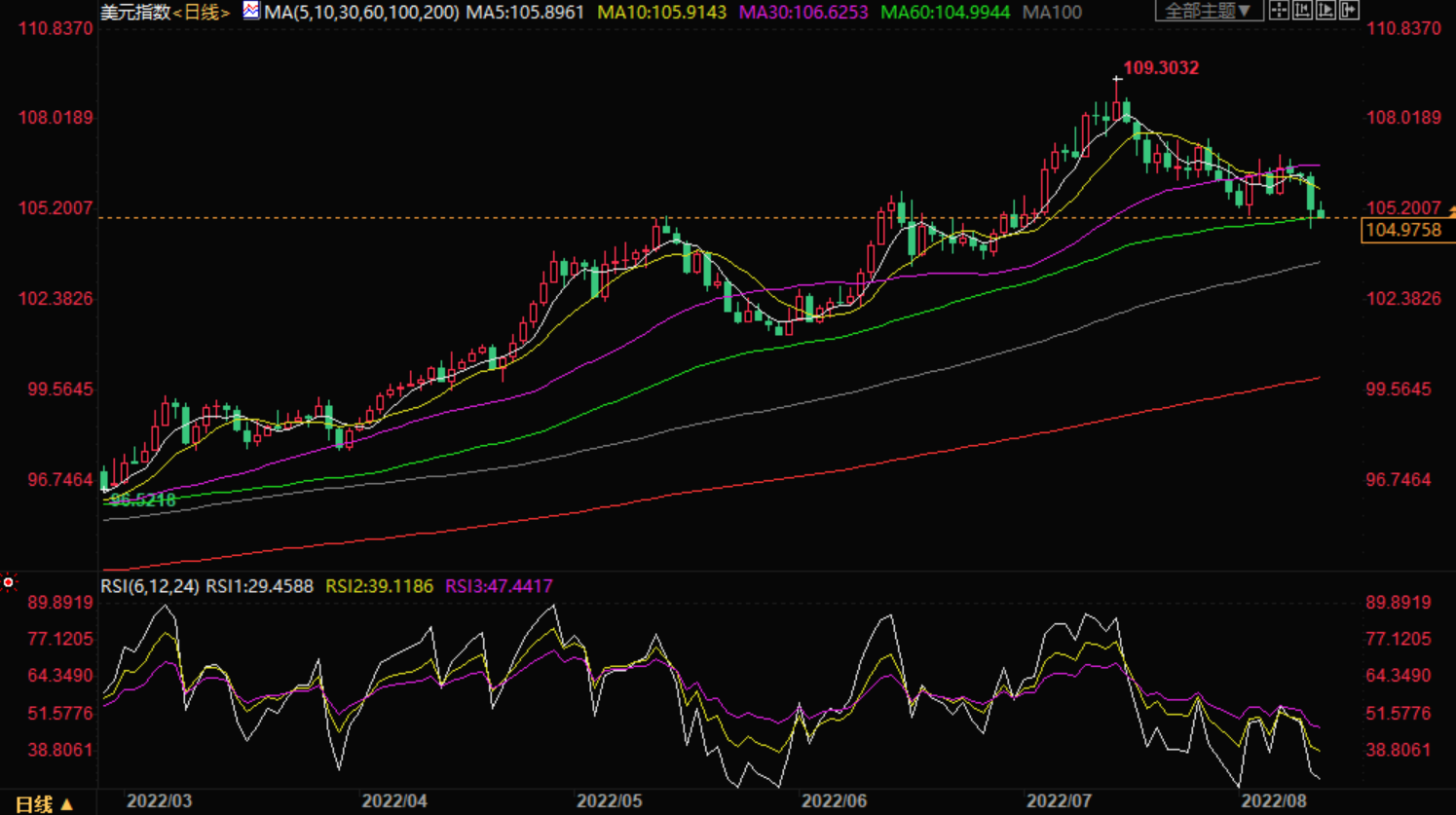Open the 全部主题 dropdown
Image resolution: width=1456 pixels, height=815 pixels.
coord(1208,11)
